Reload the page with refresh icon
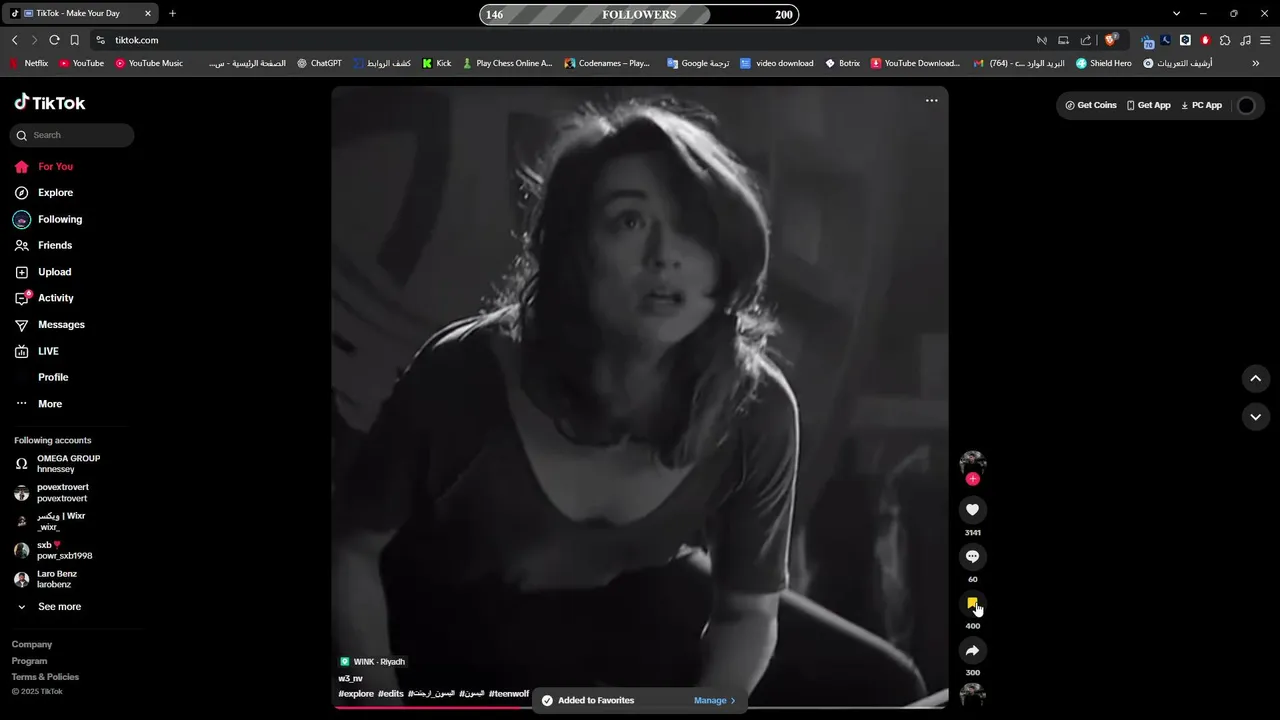Viewport: 1280px width, 720px height. (x=54, y=40)
